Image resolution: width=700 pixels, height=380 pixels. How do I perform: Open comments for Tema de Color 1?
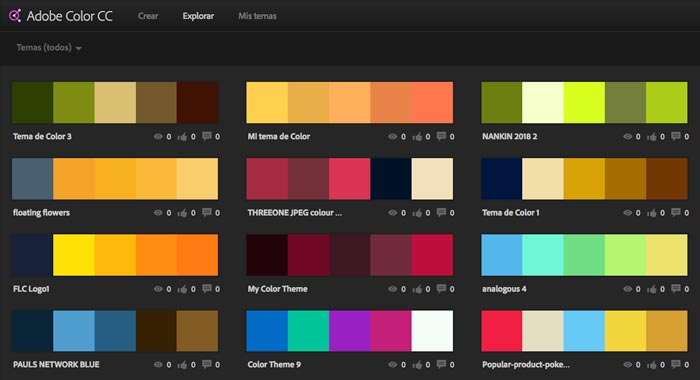point(676,213)
